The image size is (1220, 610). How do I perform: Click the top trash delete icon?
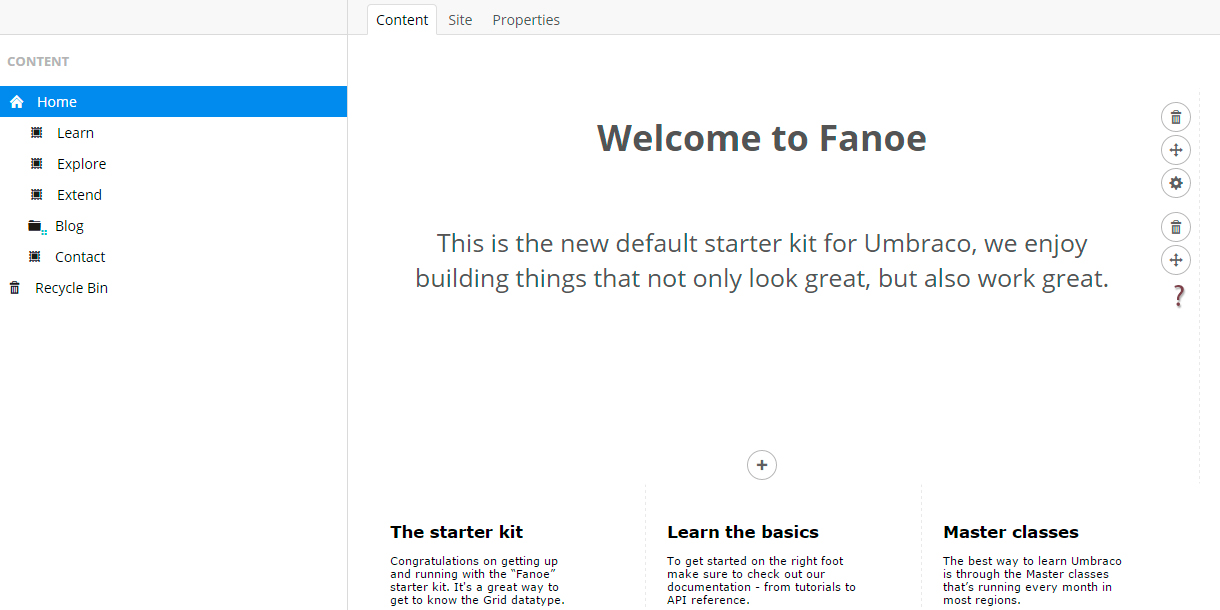tap(1176, 117)
